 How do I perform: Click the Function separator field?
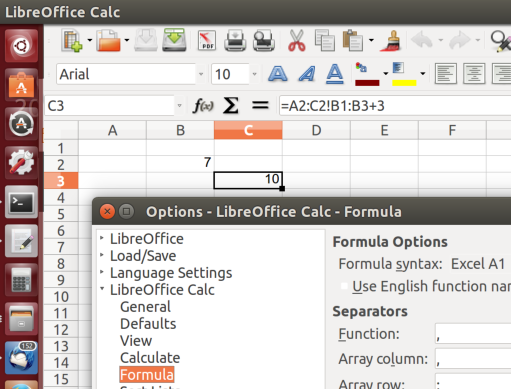(473, 334)
